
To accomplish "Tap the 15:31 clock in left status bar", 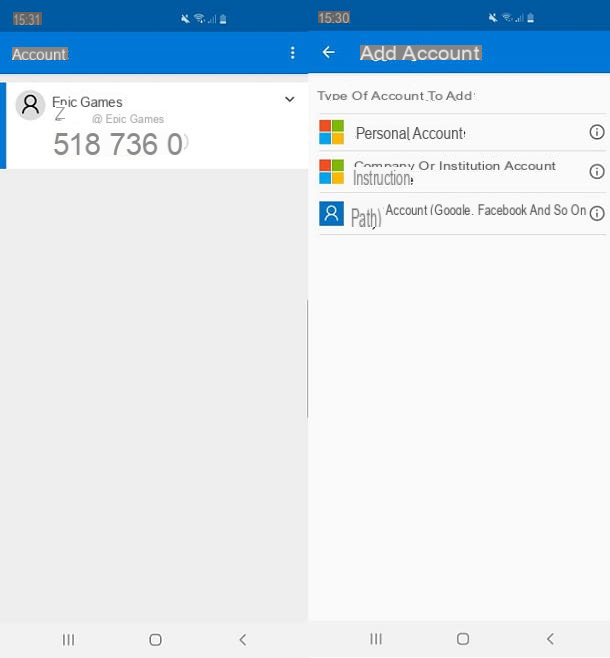I will click(x=27, y=19).
